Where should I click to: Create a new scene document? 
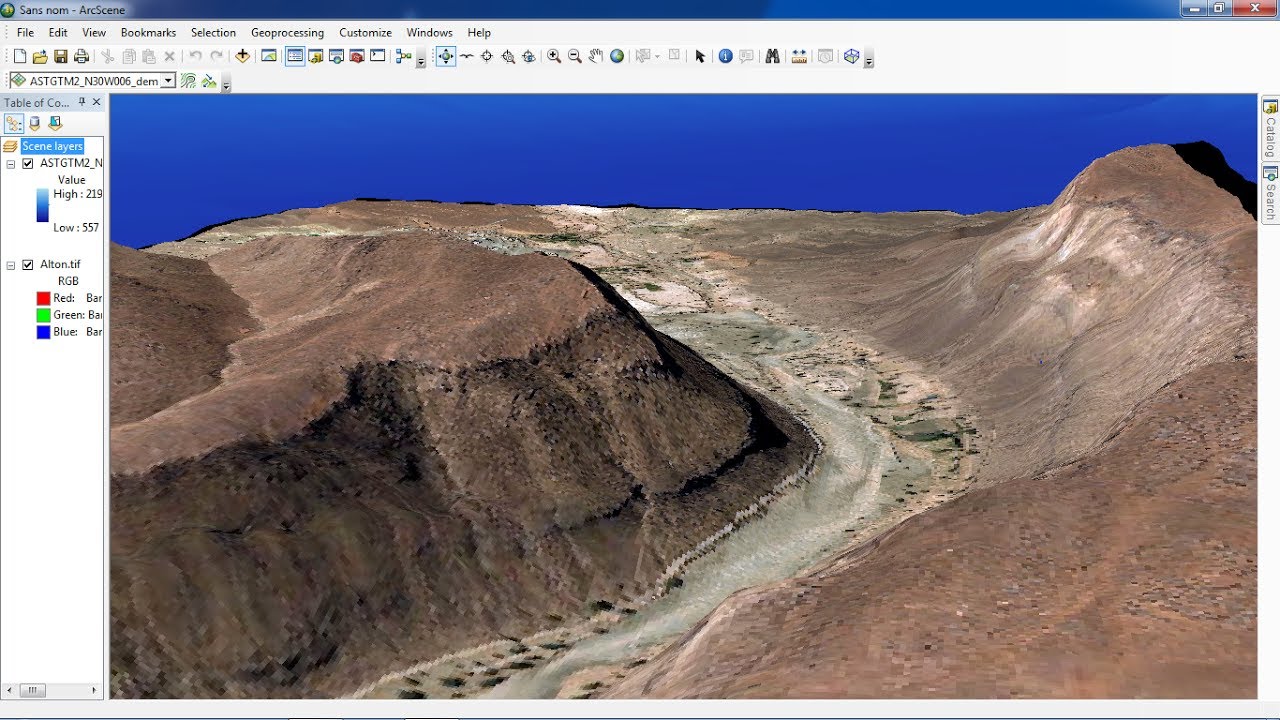(20, 57)
